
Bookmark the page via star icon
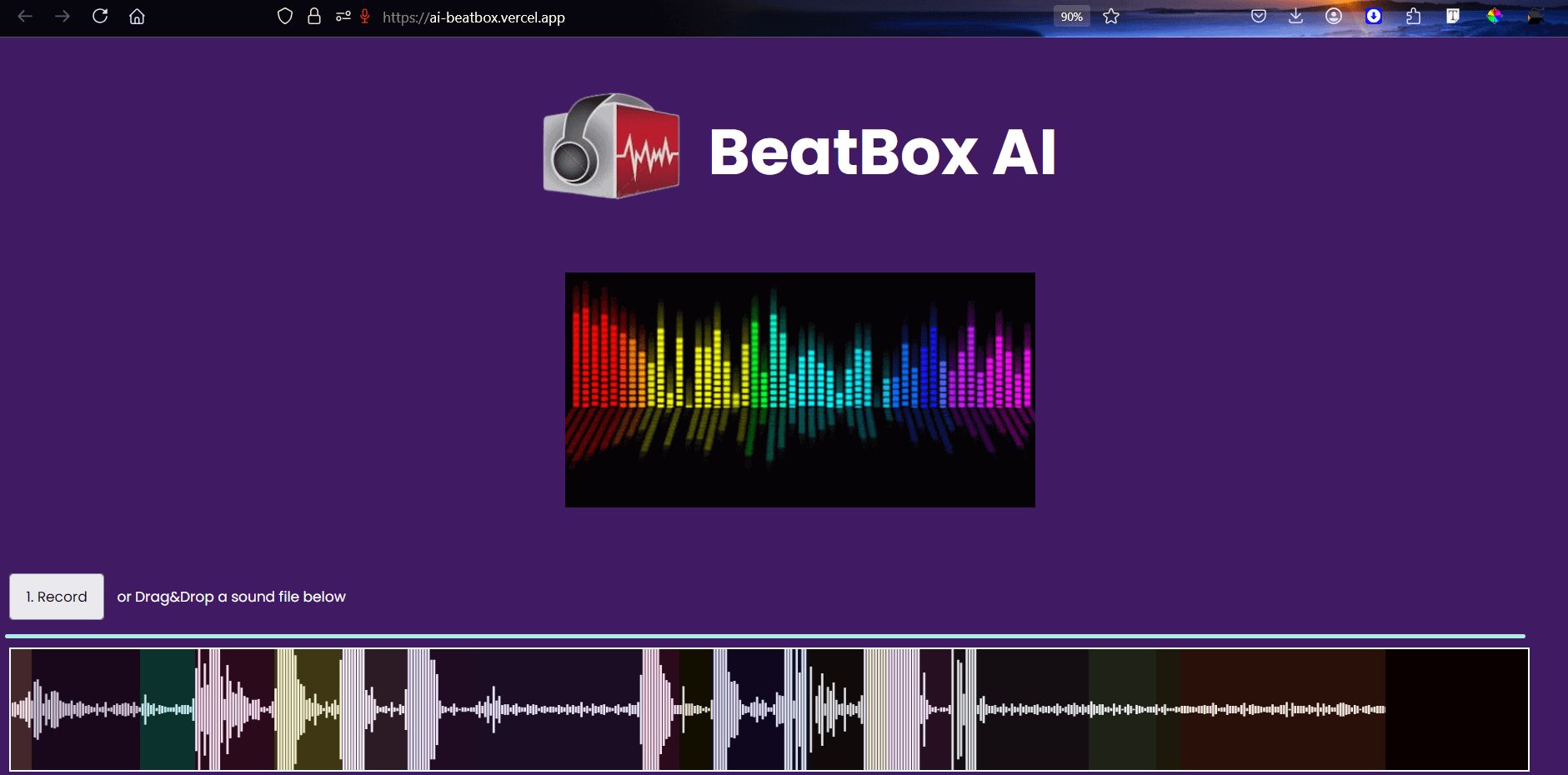pyautogui.click(x=1111, y=16)
